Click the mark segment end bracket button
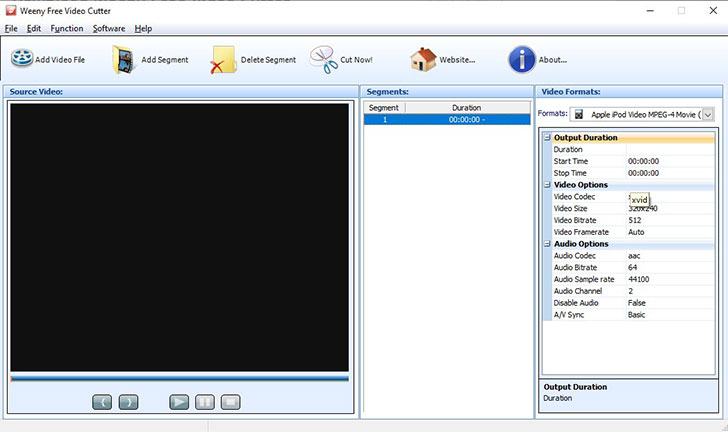 point(128,402)
